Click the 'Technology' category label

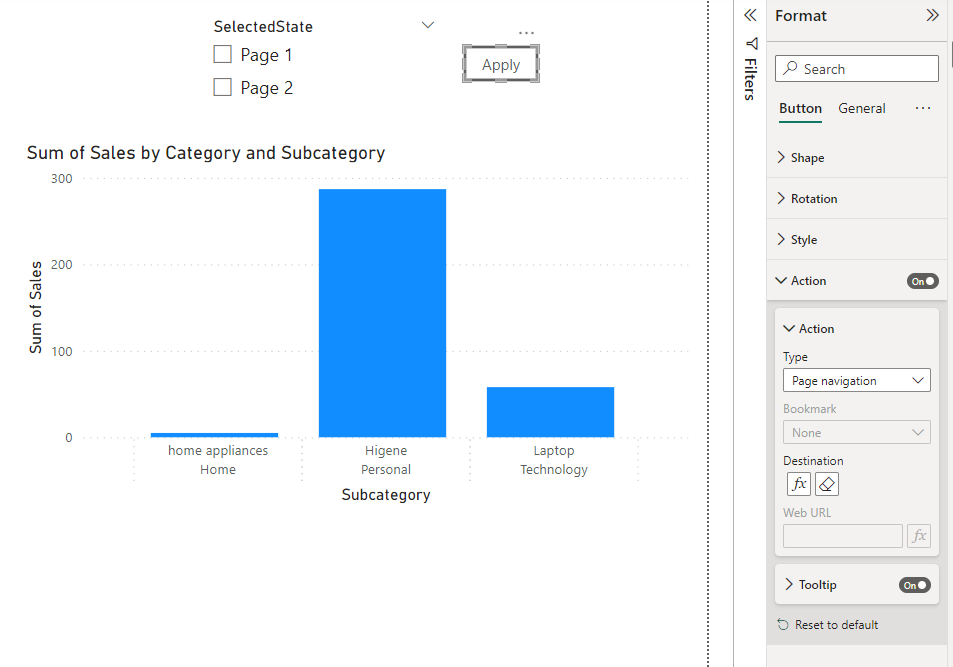554,469
